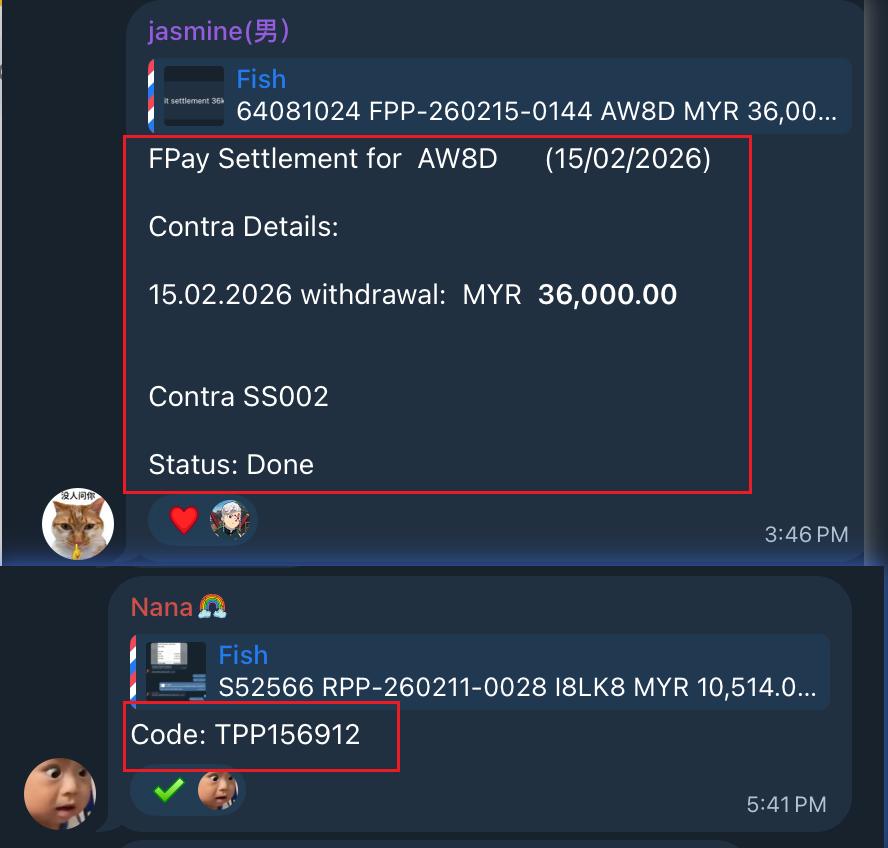The height and width of the screenshot is (848, 888).
Task: Open the orange cat avatar profile
Action: 78,525
